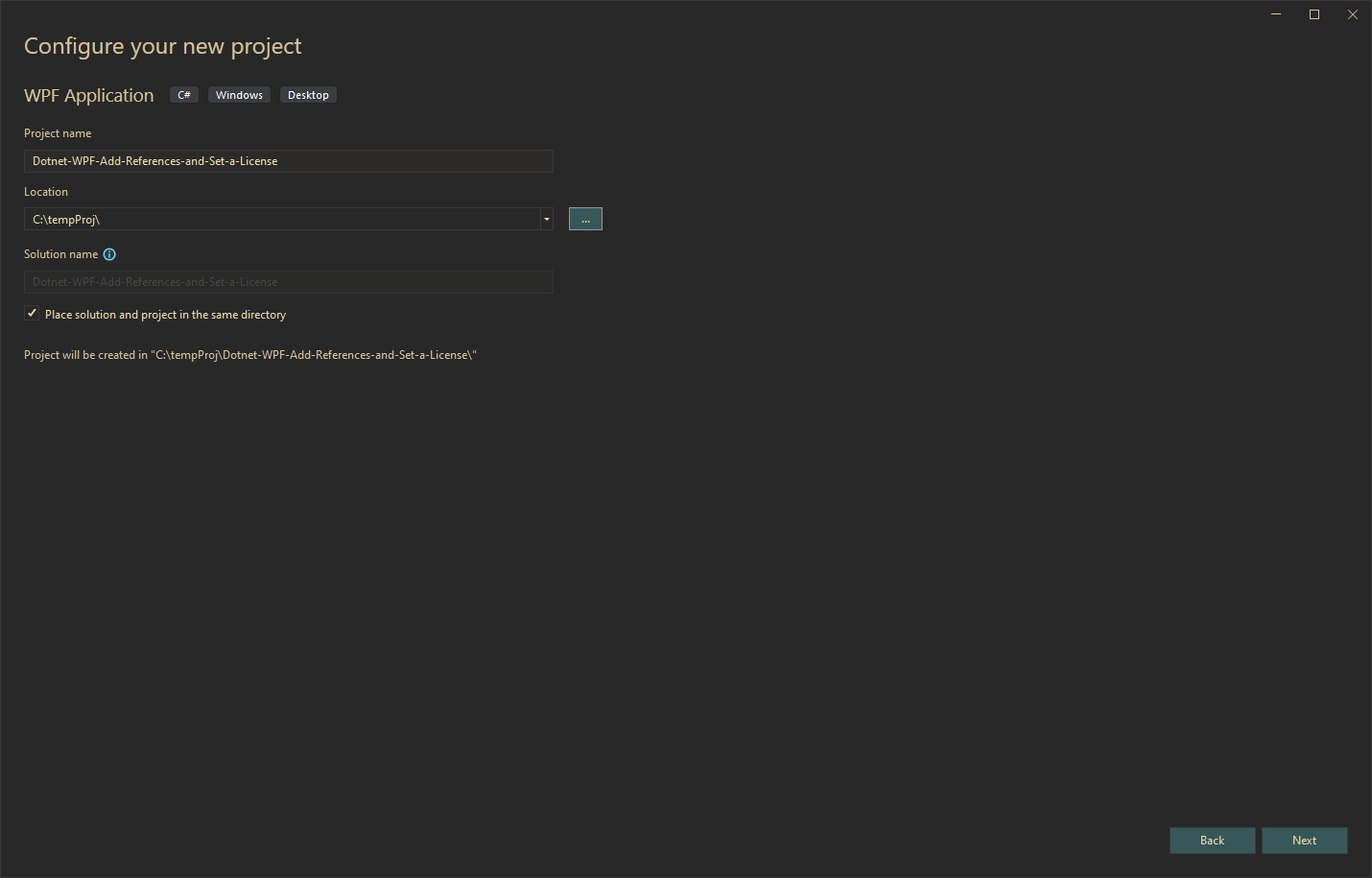Select the Windows platform tag
The height and width of the screenshot is (878, 1372).
pos(239,95)
